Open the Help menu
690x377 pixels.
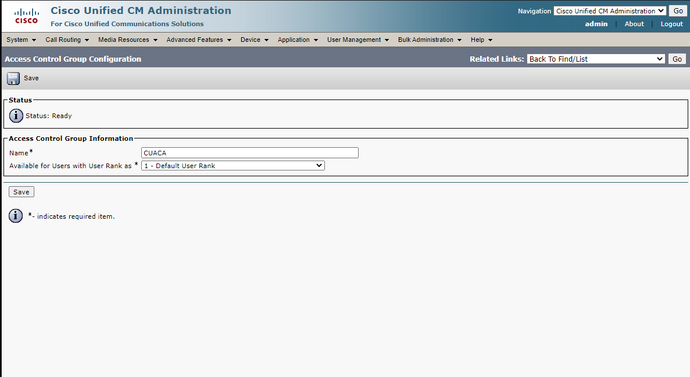coord(481,40)
